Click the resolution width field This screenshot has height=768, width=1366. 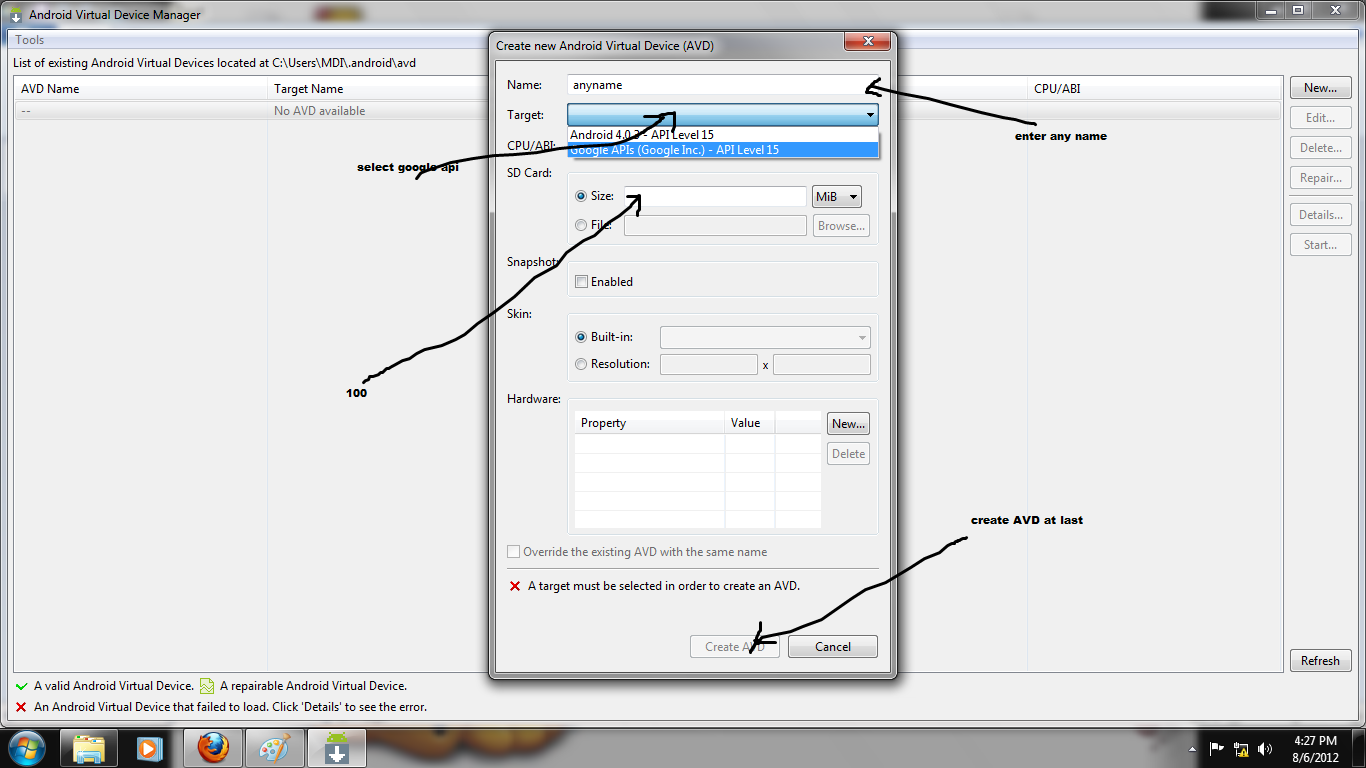709,365
